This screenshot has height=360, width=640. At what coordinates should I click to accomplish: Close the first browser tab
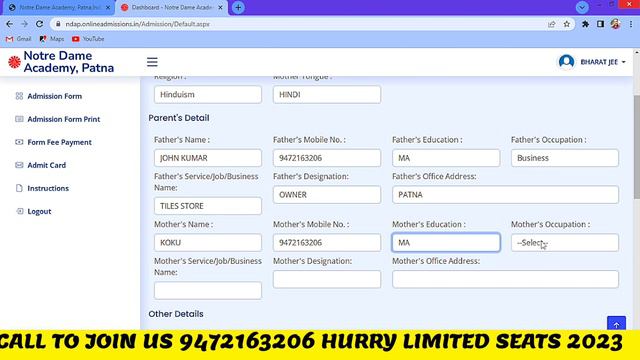pos(108,7)
